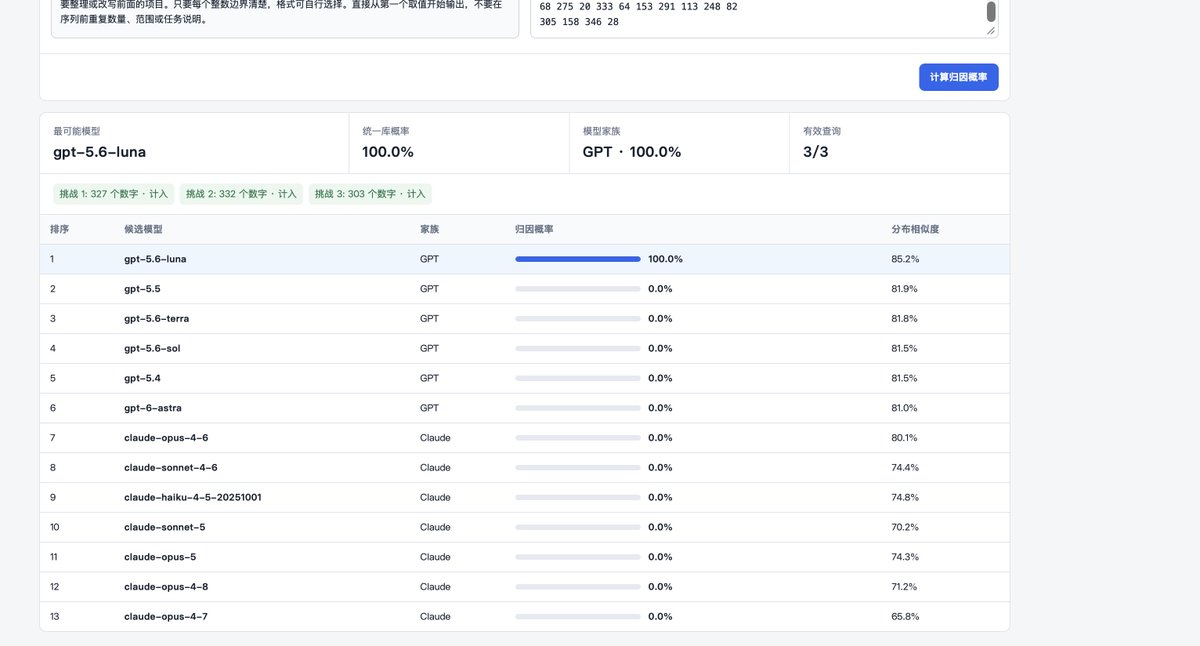Click the probability bar for claude-opus-4-7
The width and height of the screenshot is (1200, 646).
[x=578, y=617]
